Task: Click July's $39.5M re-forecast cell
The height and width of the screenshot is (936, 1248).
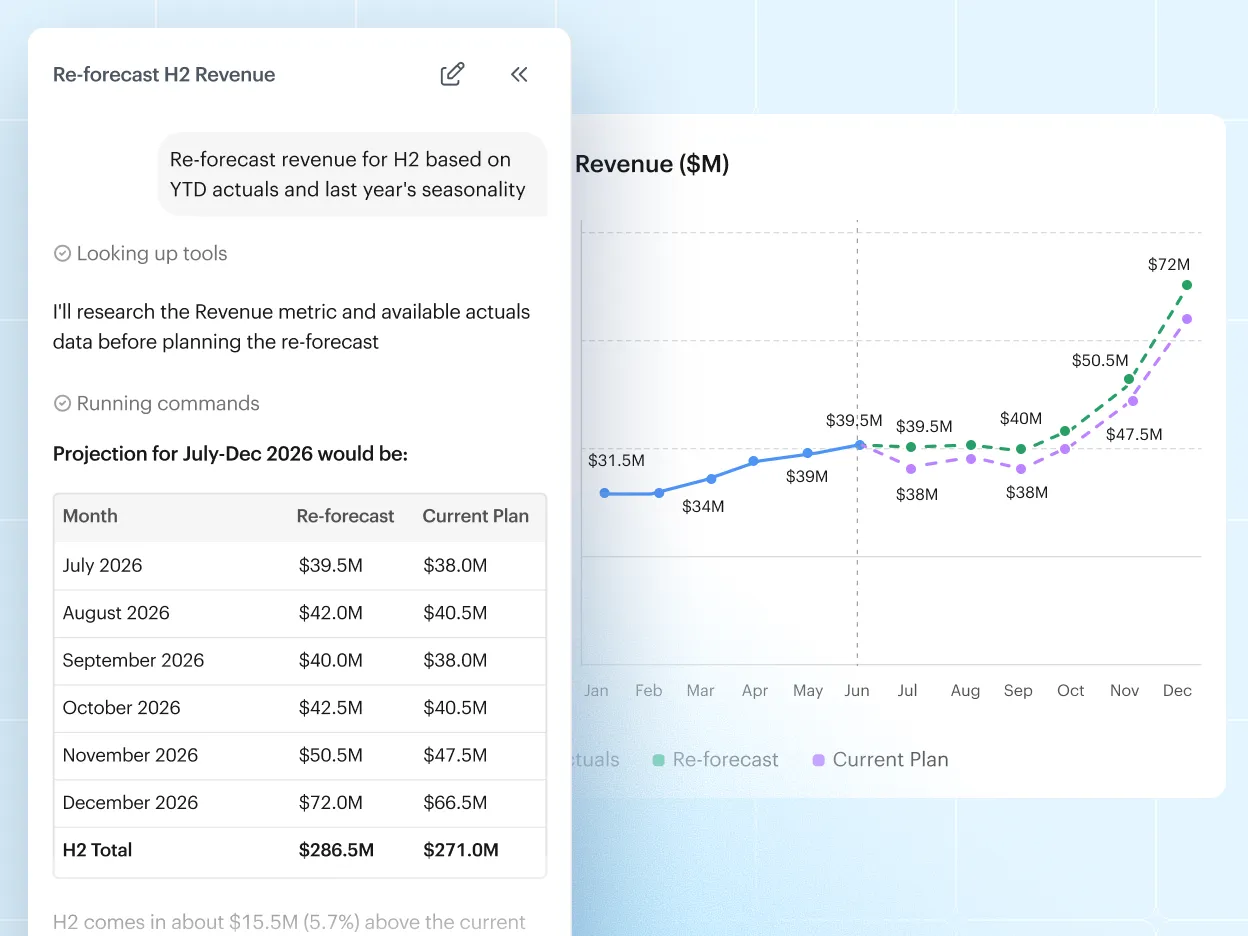Action: [x=330, y=565]
